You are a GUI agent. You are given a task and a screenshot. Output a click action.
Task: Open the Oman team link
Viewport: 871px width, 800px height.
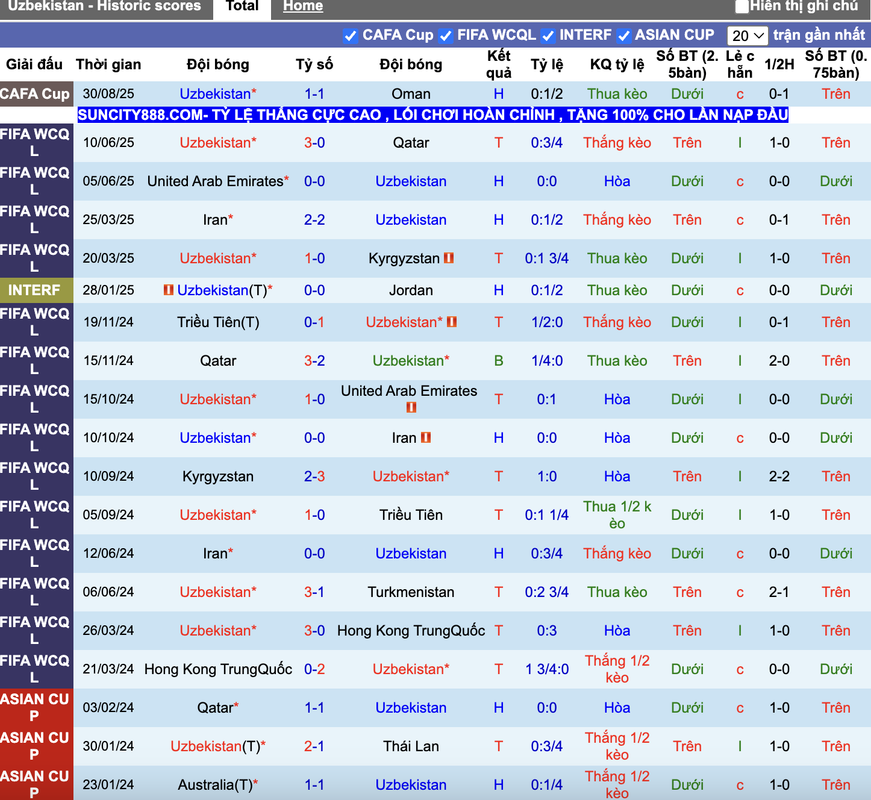pos(411,94)
